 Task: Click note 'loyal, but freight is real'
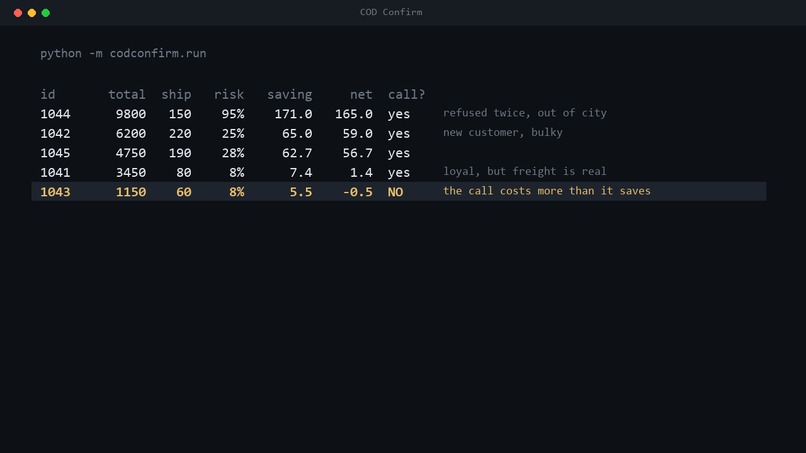click(525, 172)
